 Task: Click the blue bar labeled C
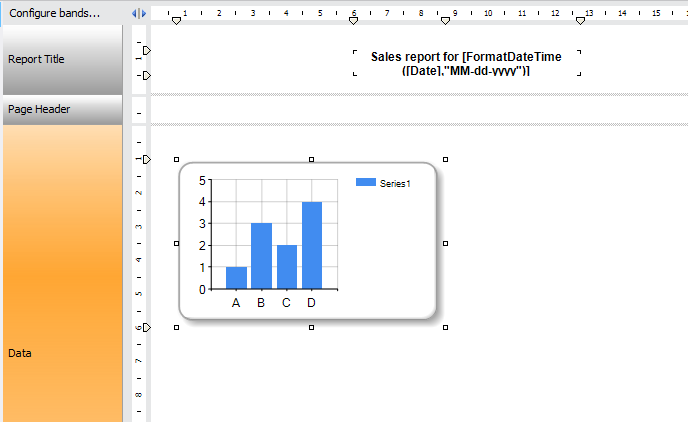287,267
